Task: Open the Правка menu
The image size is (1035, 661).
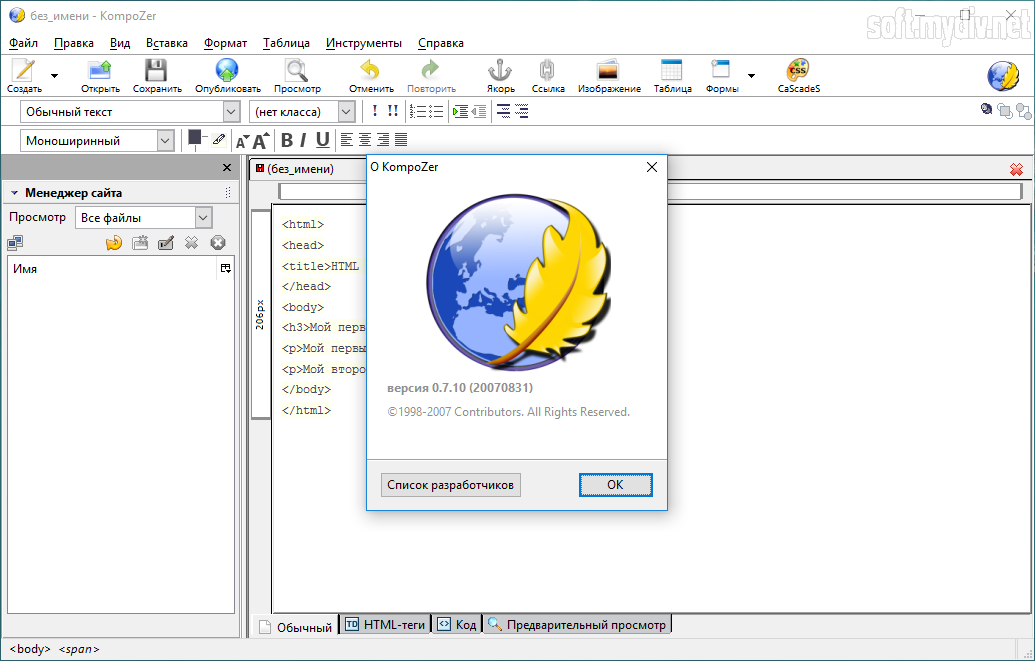Action: click(73, 43)
